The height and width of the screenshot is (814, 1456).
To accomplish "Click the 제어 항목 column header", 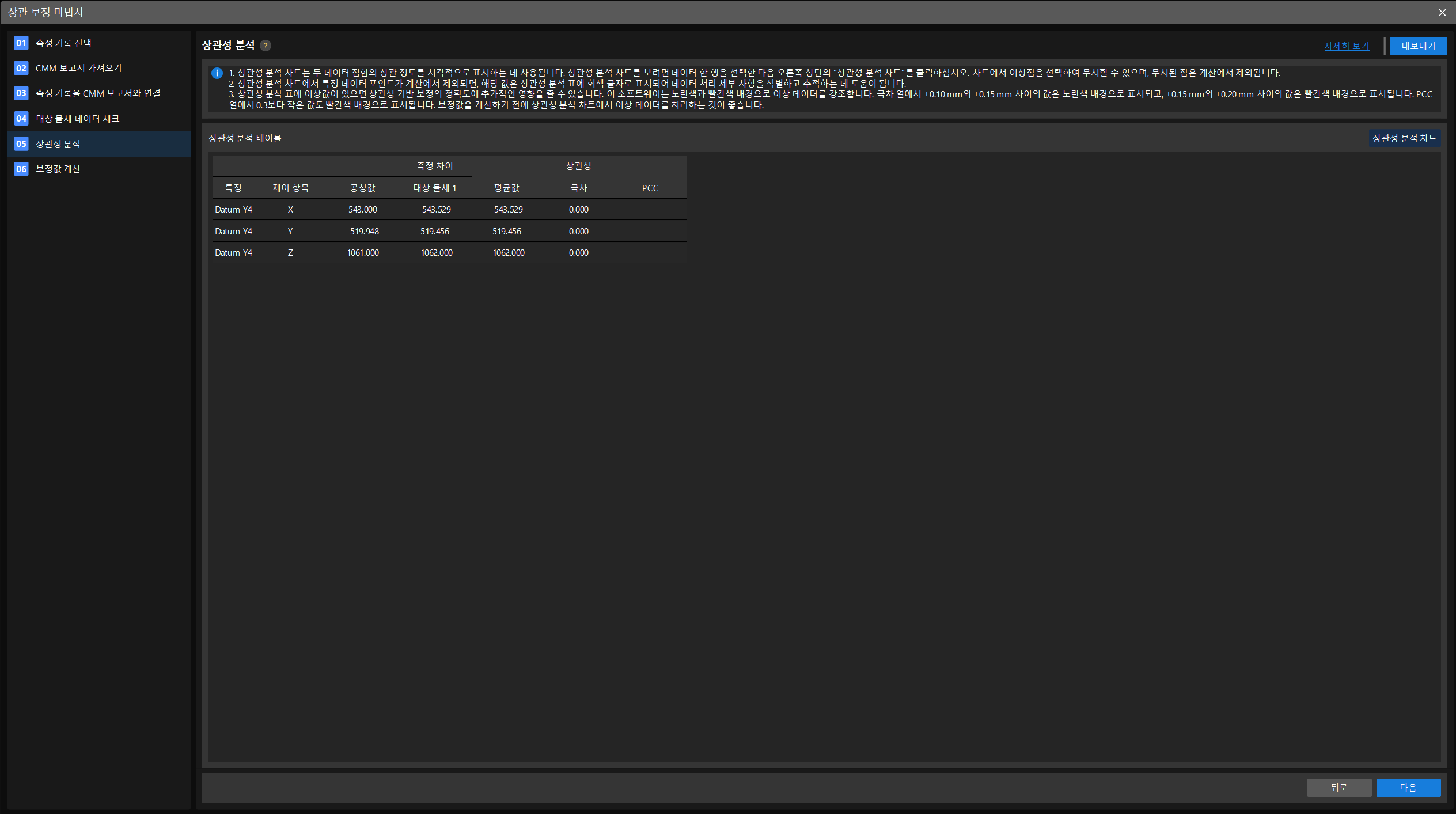I will click(290, 188).
